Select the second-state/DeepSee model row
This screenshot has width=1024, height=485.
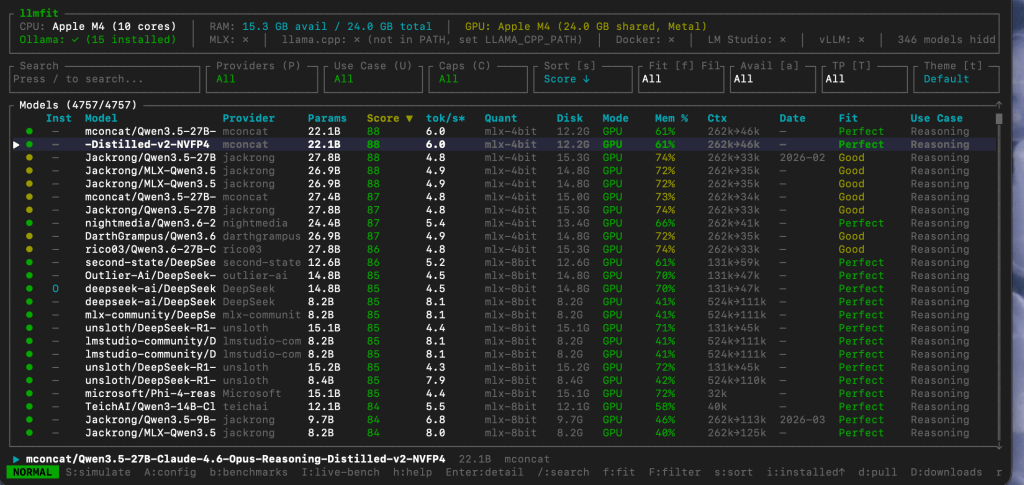click(x=504, y=262)
